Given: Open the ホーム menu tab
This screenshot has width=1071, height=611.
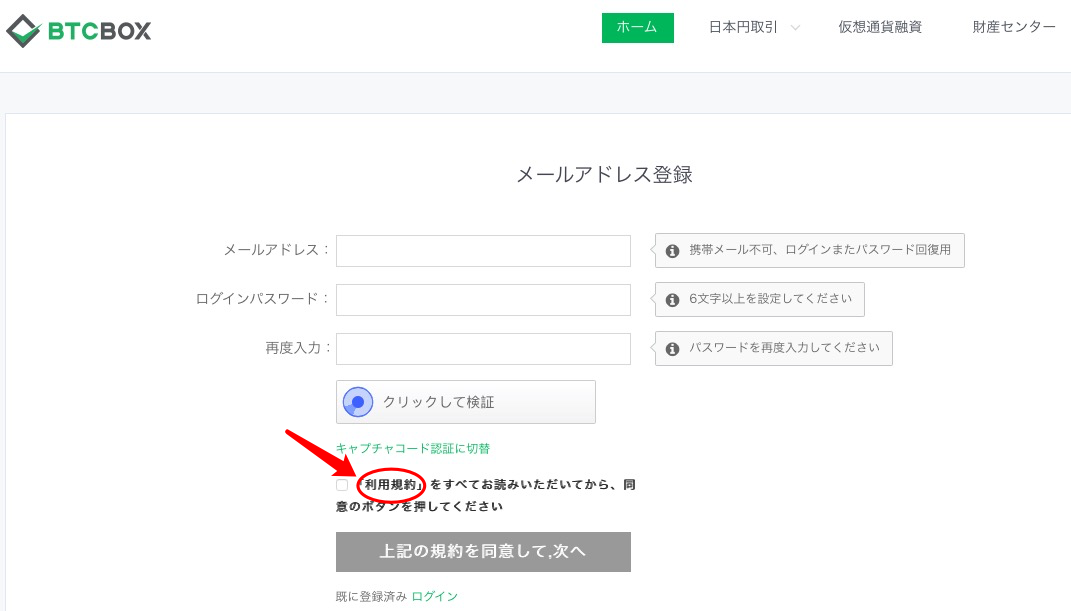Looking at the screenshot, I should point(637,28).
